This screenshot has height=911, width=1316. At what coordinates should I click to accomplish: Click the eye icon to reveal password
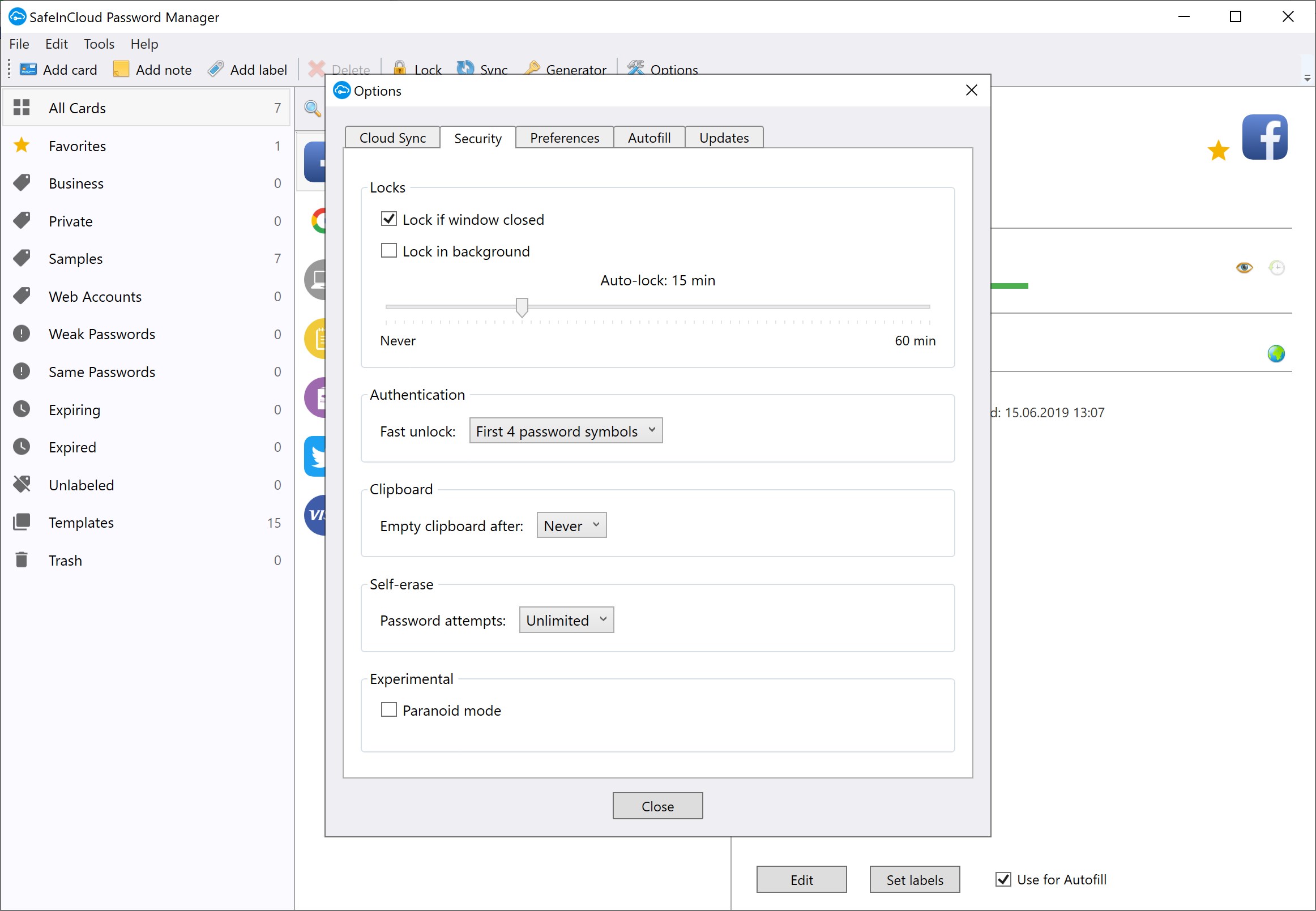click(x=1244, y=267)
